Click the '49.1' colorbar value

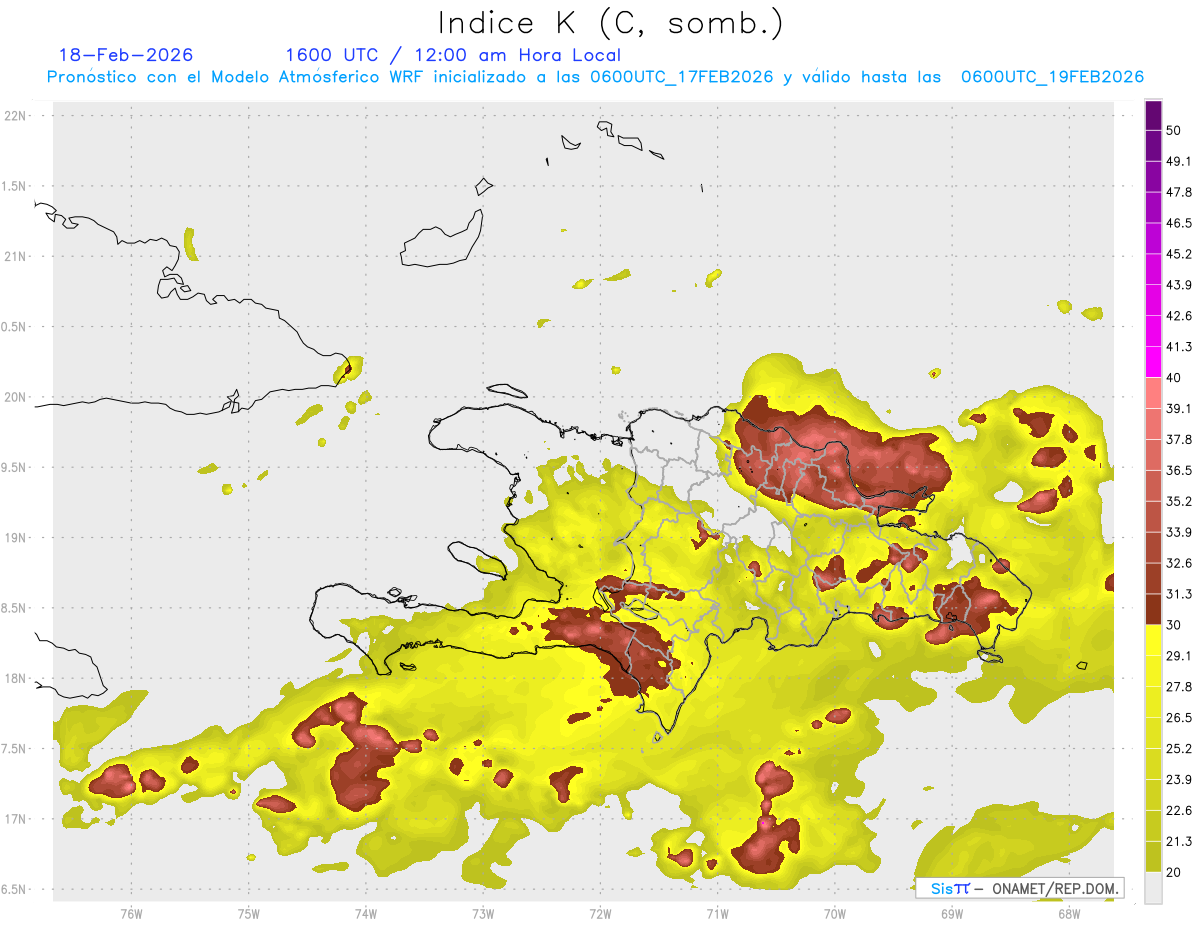click(1179, 161)
